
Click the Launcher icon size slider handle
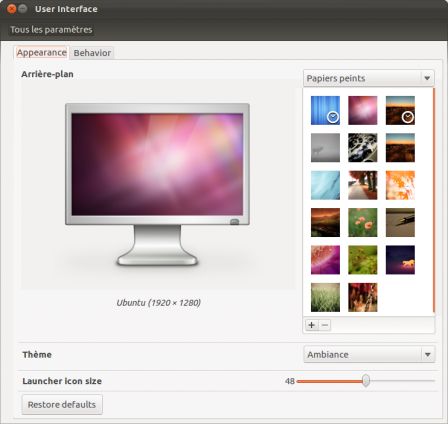366,380
